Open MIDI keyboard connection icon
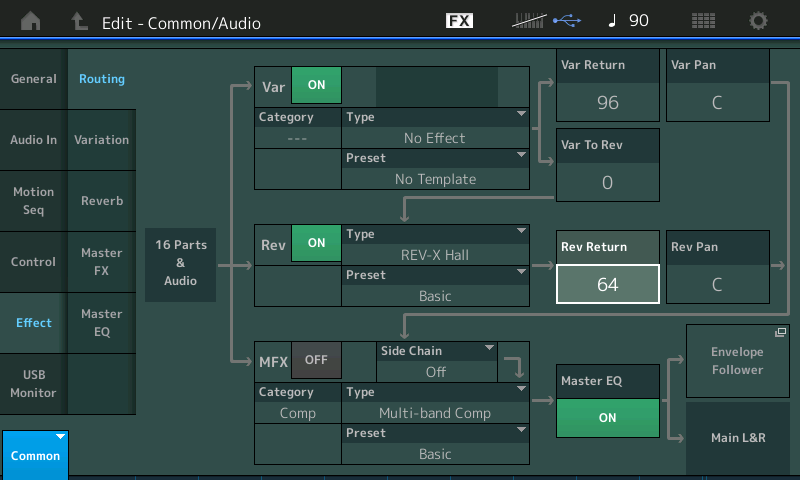 pos(529,21)
